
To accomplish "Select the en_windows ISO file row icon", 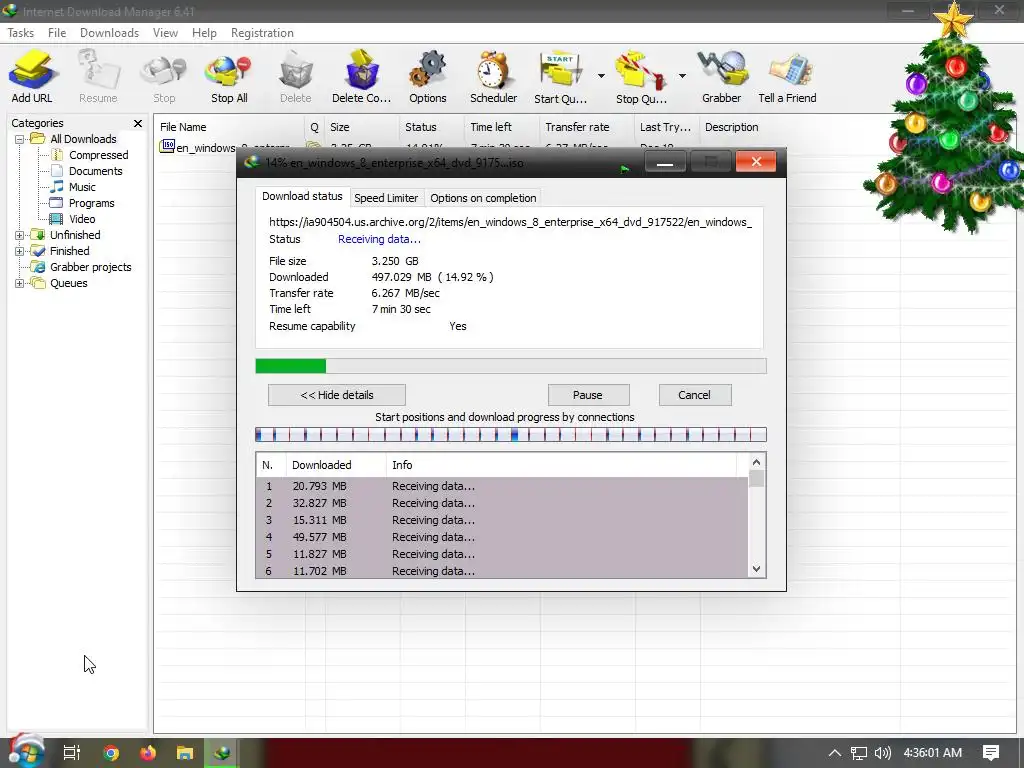I will coord(168,146).
